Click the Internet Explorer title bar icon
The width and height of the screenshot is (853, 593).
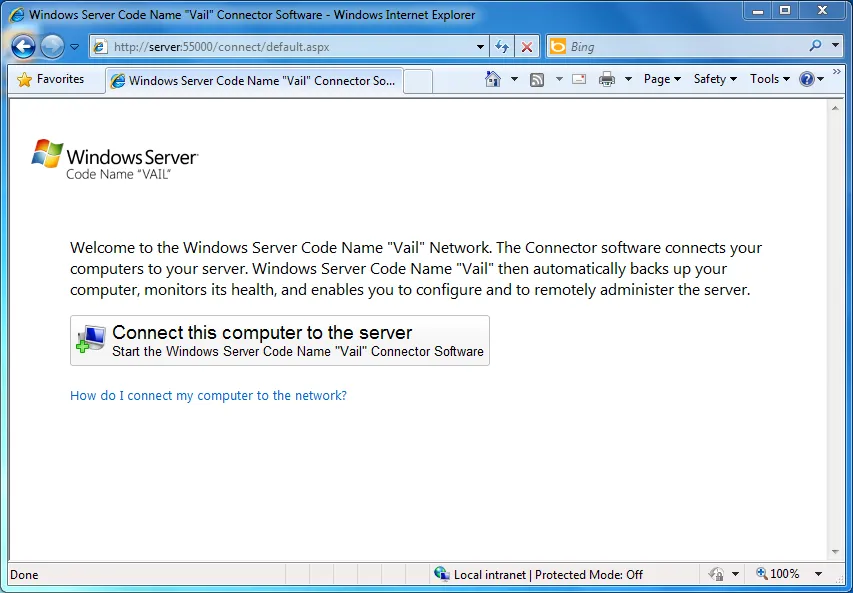click(17, 15)
